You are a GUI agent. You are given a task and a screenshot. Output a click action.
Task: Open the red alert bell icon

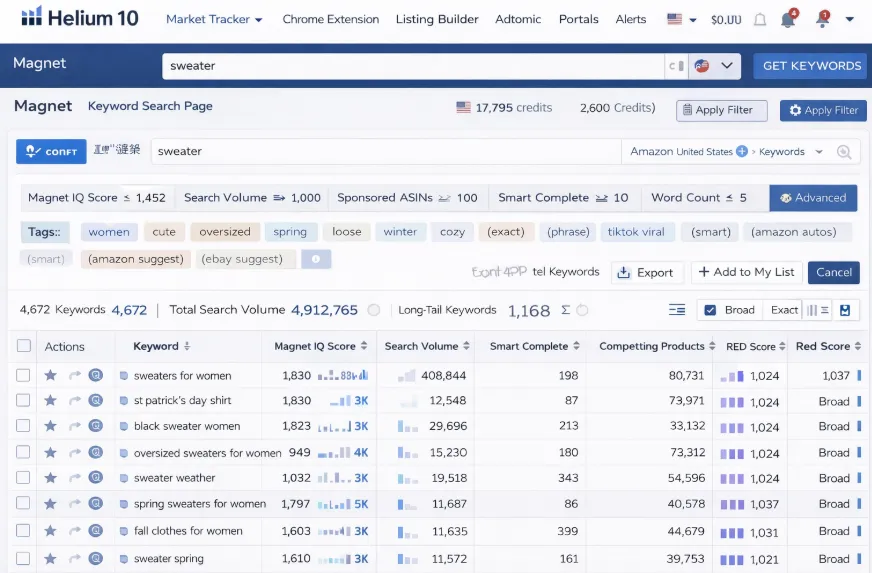tap(823, 19)
